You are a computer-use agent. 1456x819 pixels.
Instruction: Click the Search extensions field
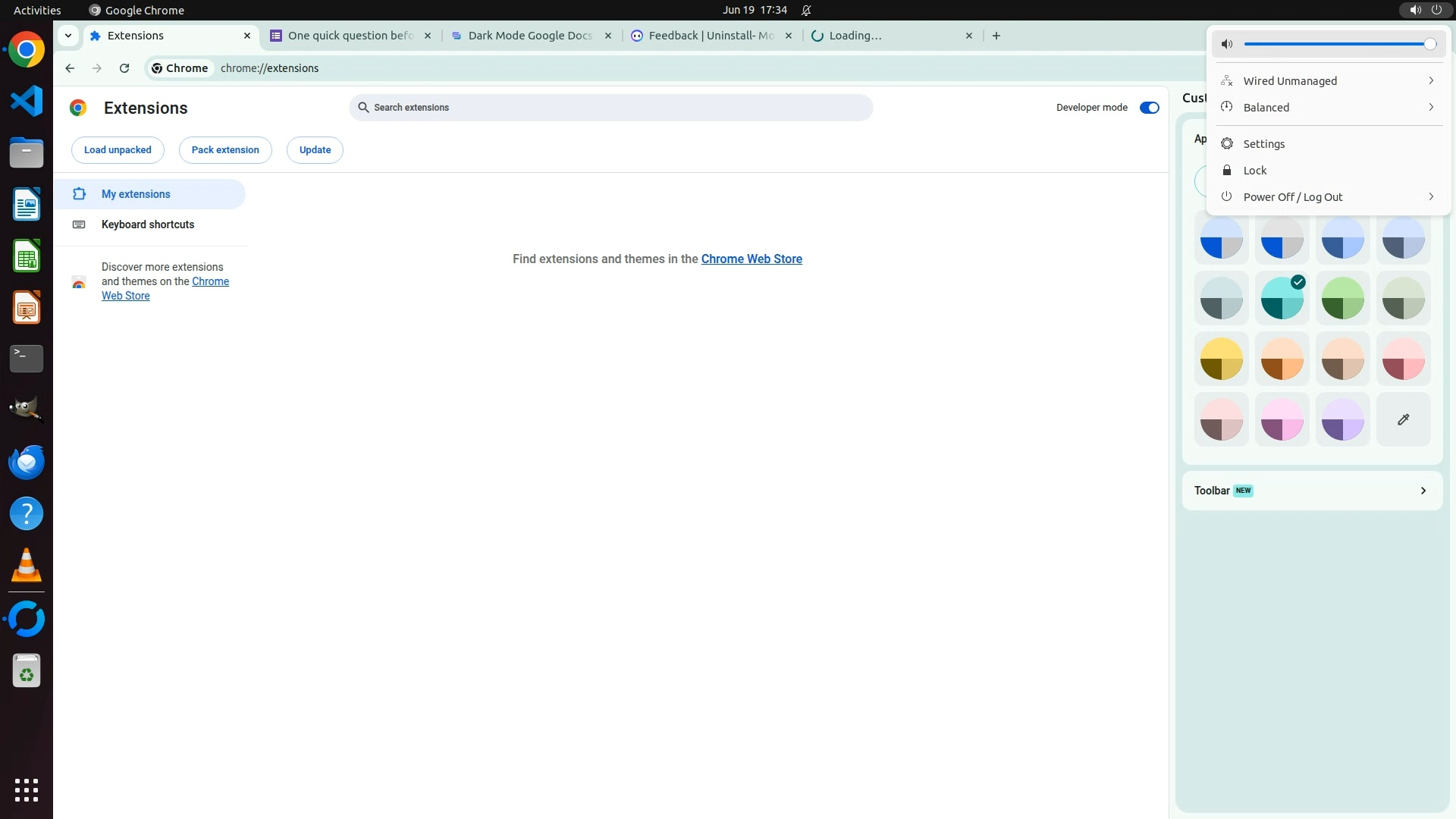(610, 108)
